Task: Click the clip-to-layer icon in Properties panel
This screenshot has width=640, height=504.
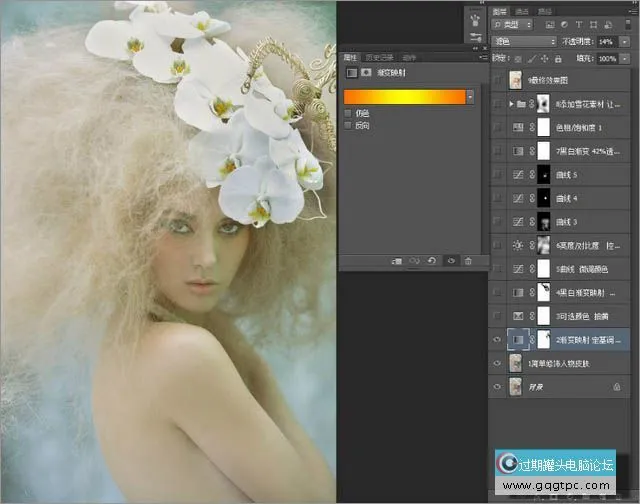Action: (397, 261)
